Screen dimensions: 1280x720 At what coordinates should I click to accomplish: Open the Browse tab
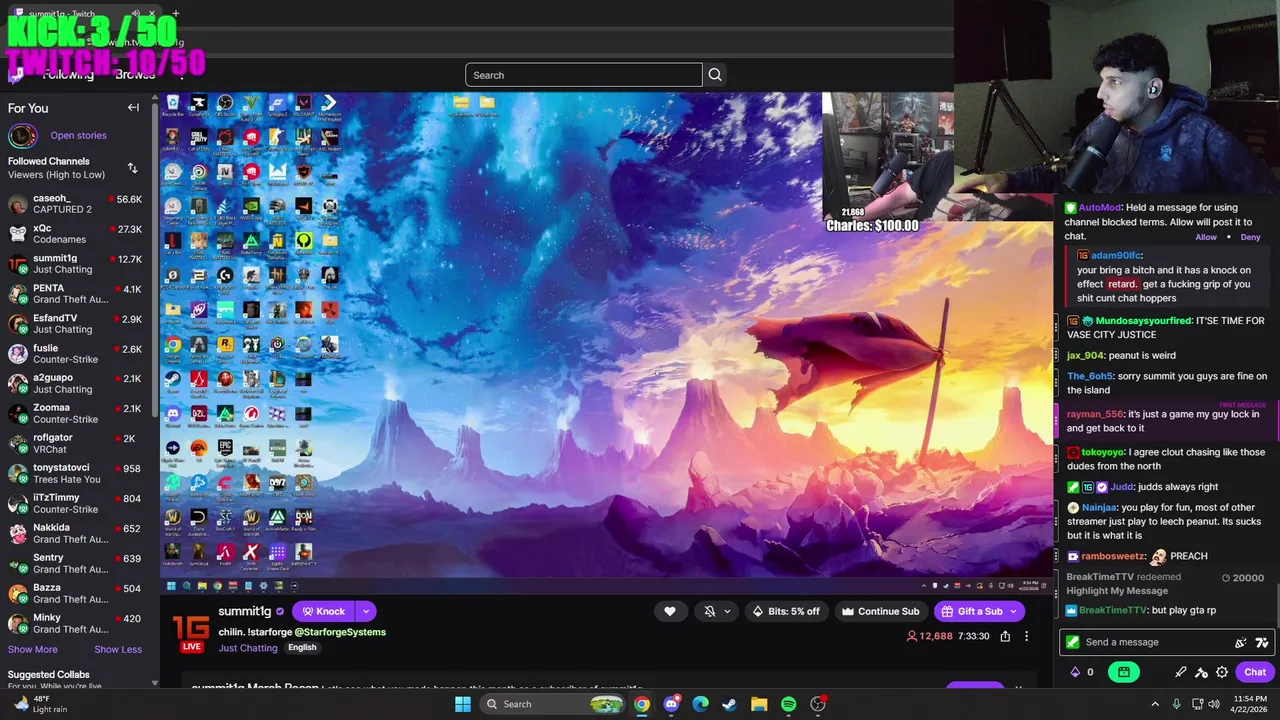pos(135,75)
